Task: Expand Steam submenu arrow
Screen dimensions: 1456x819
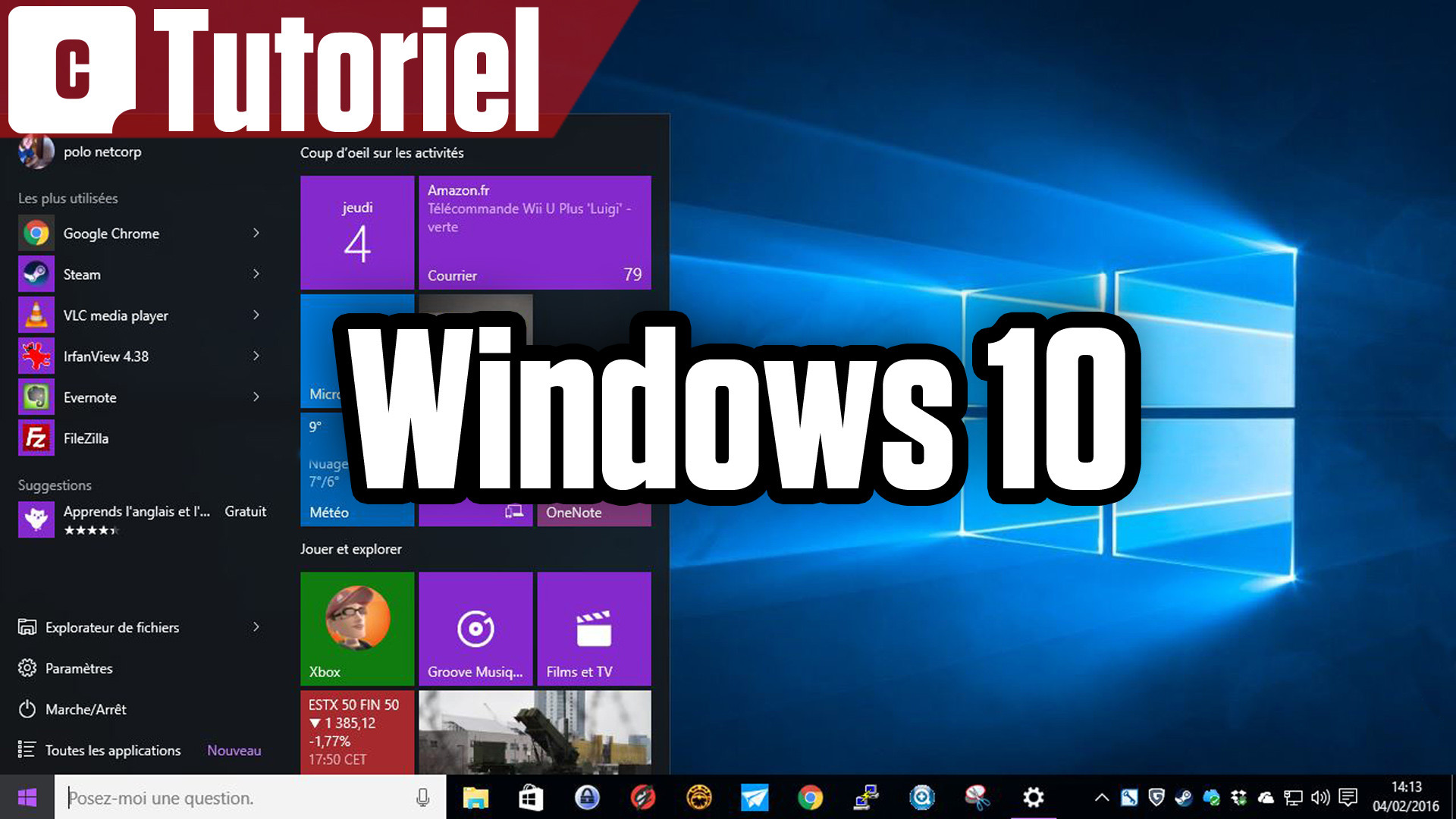Action: (x=258, y=273)
